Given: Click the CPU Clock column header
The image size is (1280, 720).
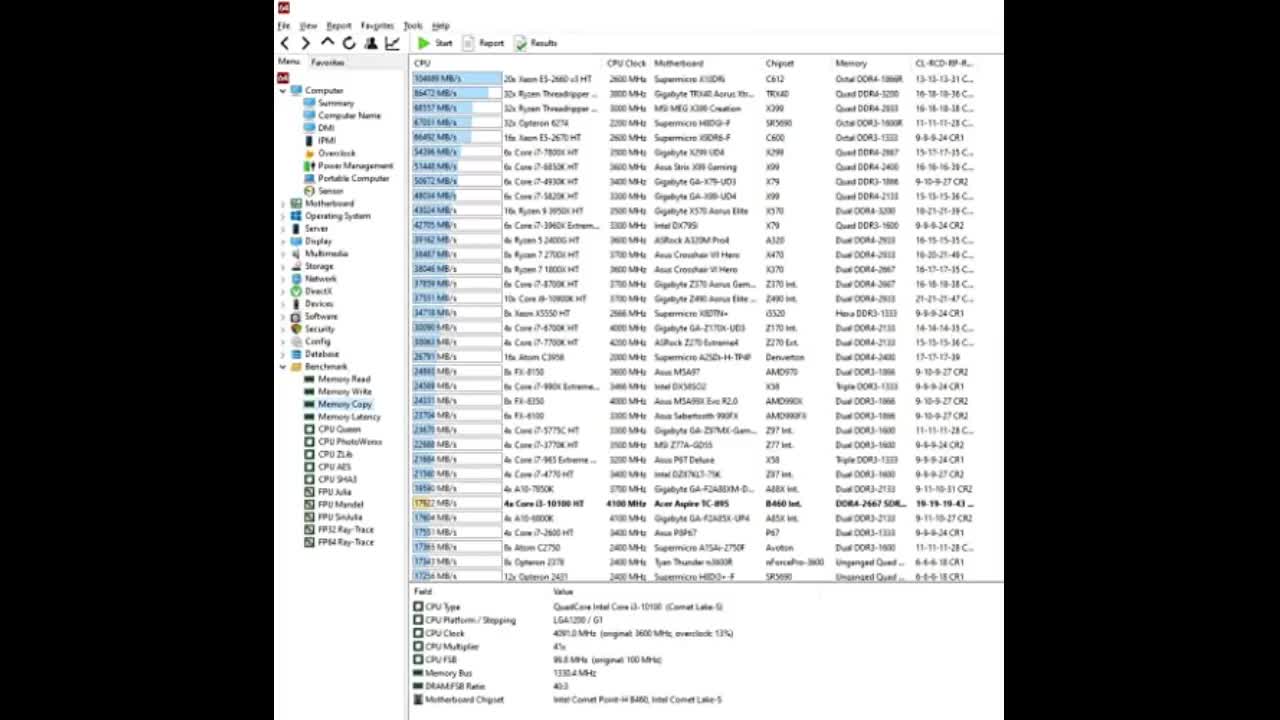Looking at the screenshot, I should [x=626, y=63].
